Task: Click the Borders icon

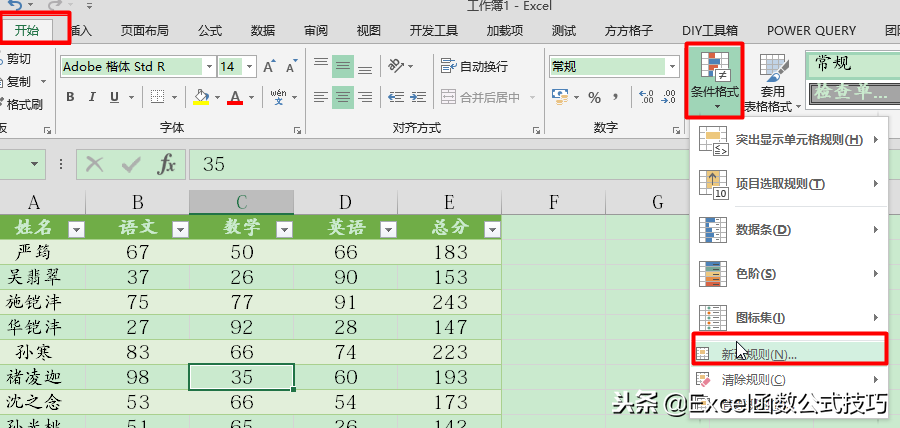Action: click(x=157, y=97)
